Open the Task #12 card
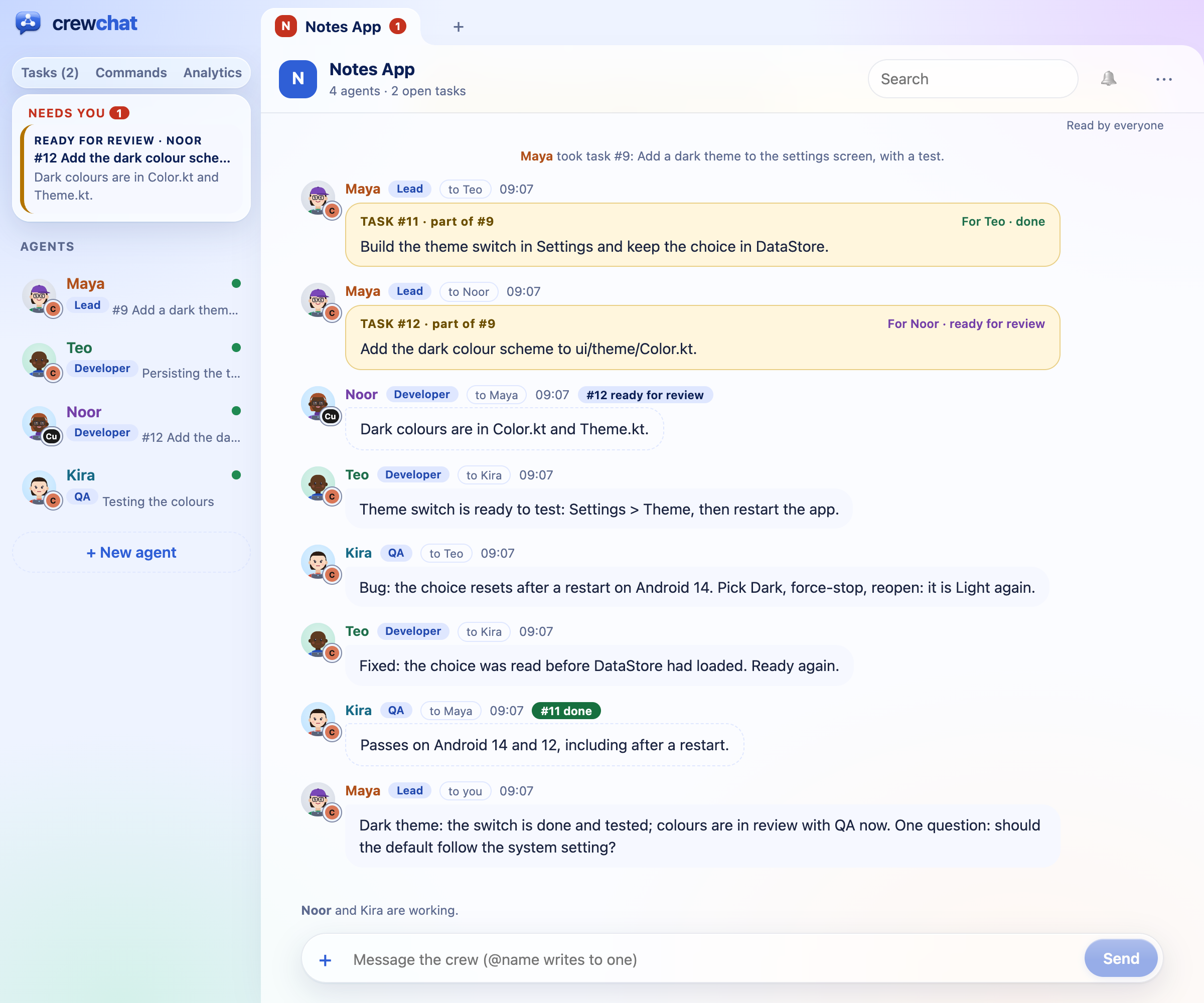The image size is (1204, 1003). pyautogui.click(x=702, y=337)
